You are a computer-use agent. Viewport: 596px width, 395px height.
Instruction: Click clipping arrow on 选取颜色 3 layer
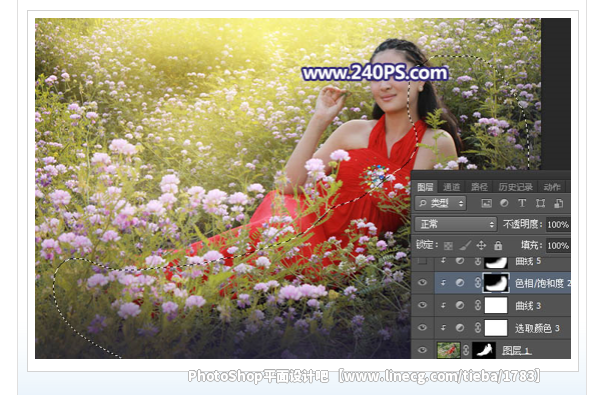443,327
